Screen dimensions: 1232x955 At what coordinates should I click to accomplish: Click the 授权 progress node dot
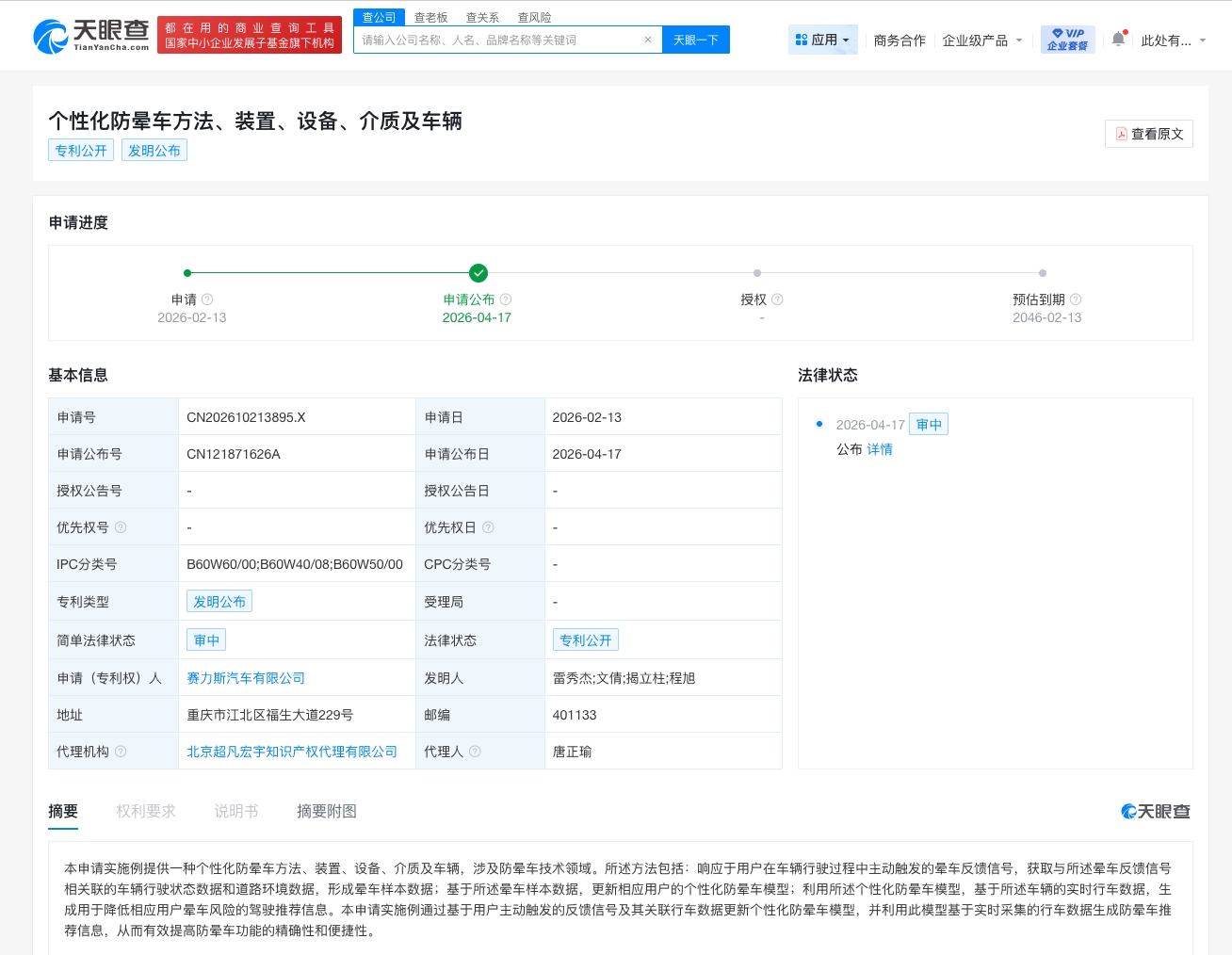(756, 273)
